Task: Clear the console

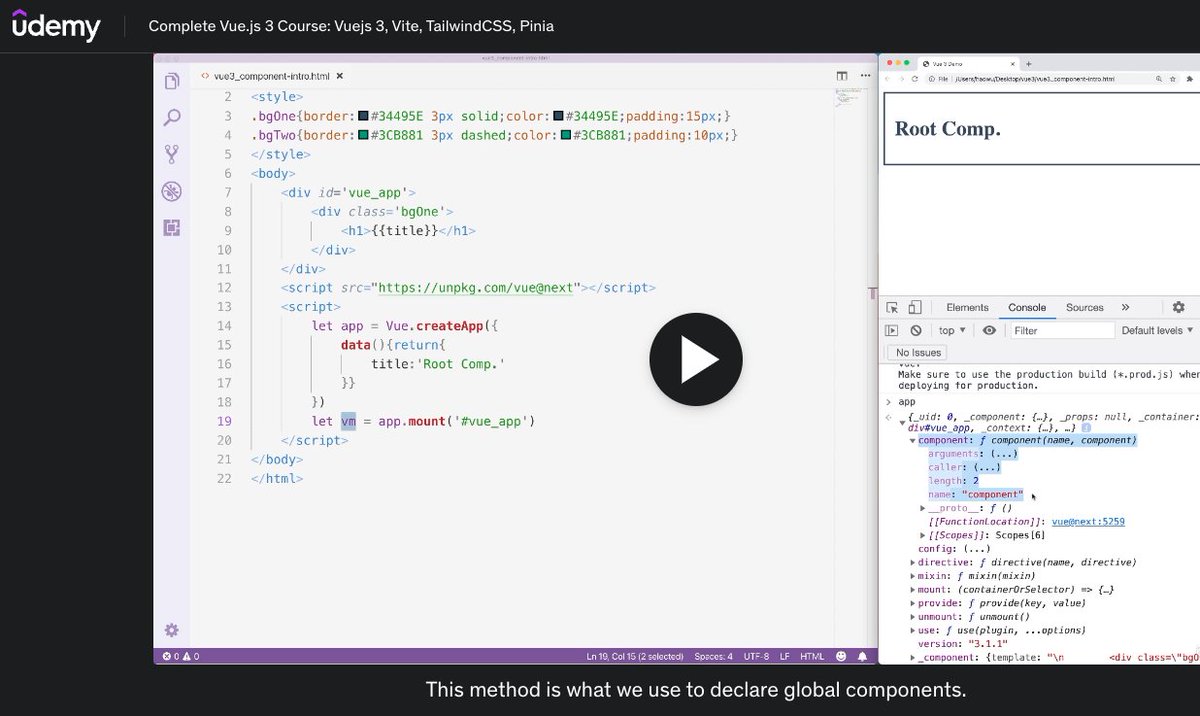Action: point(916,331)
